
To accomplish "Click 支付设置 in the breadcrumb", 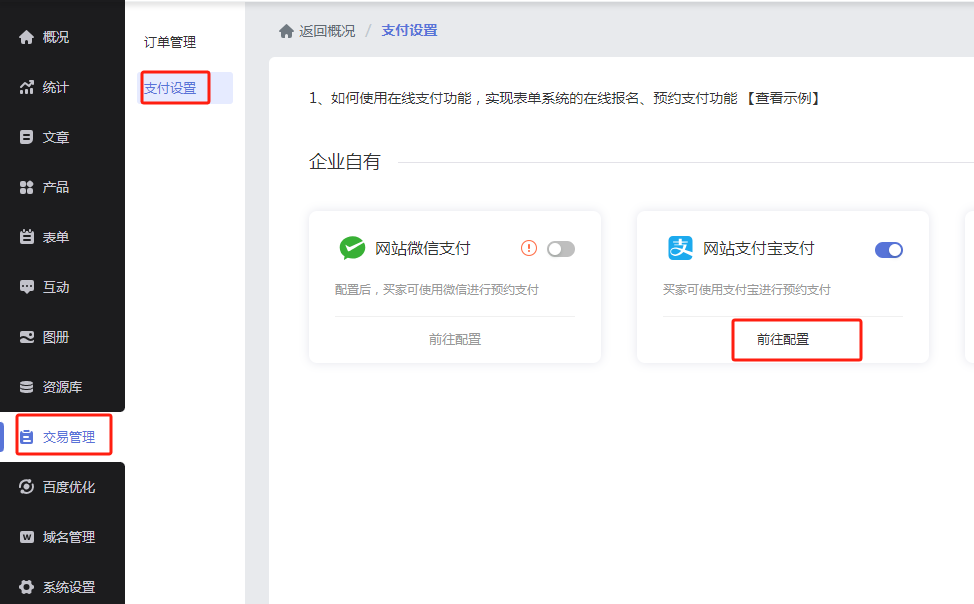I will coord(409,30).
